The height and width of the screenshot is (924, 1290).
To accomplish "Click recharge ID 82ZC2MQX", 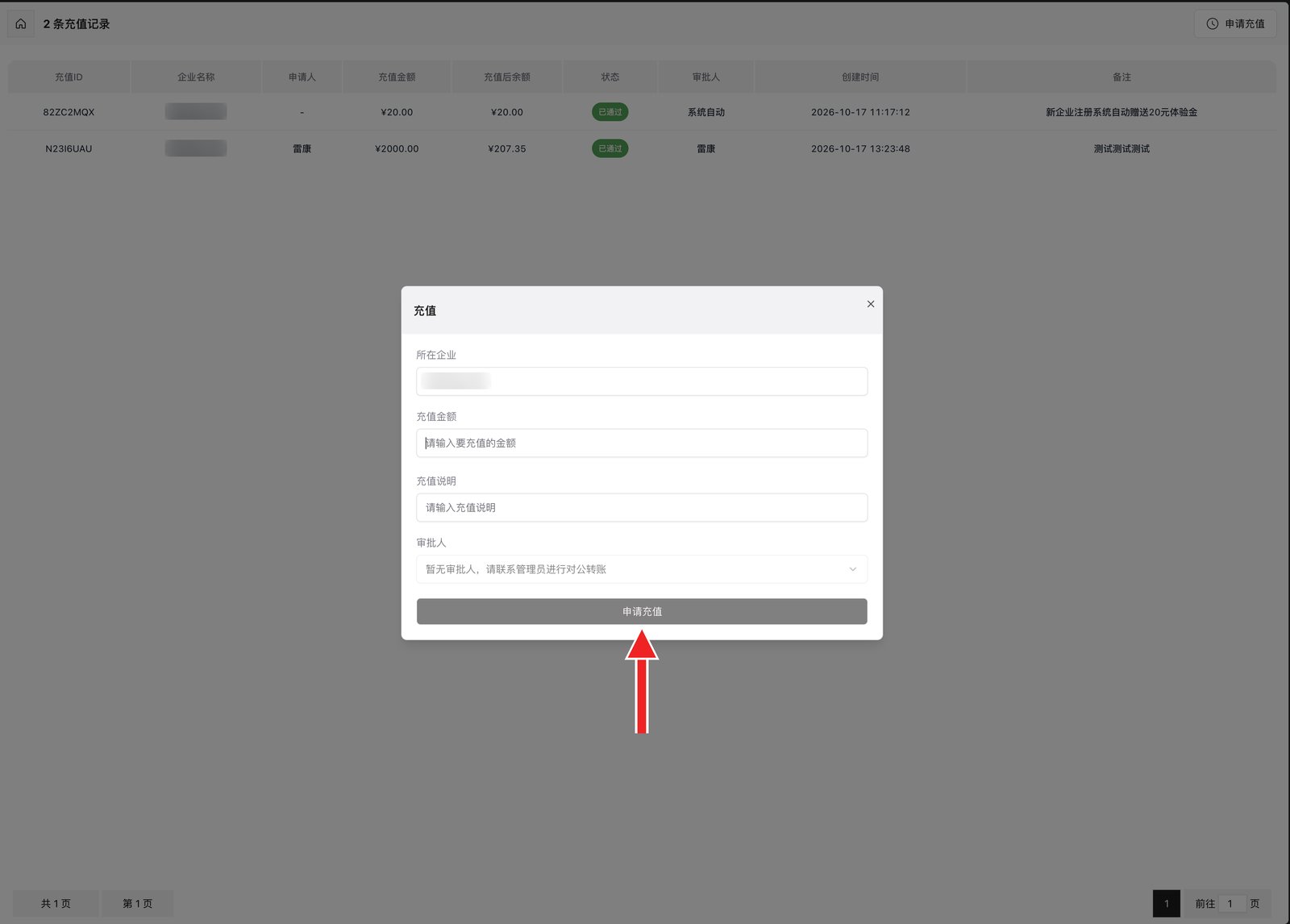I will [x=69, y=112].
